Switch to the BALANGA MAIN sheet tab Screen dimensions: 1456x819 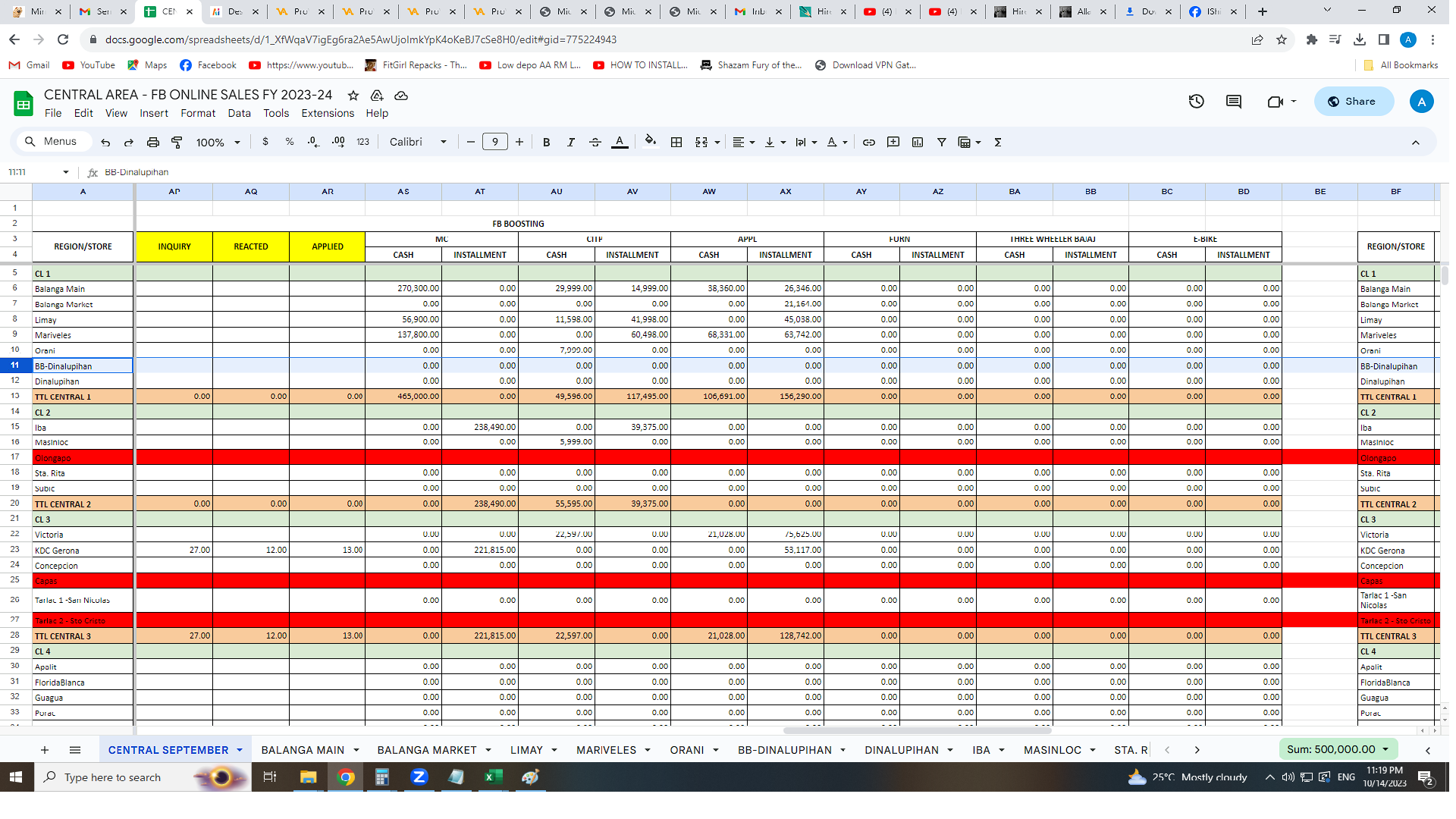tap(303, 750)
